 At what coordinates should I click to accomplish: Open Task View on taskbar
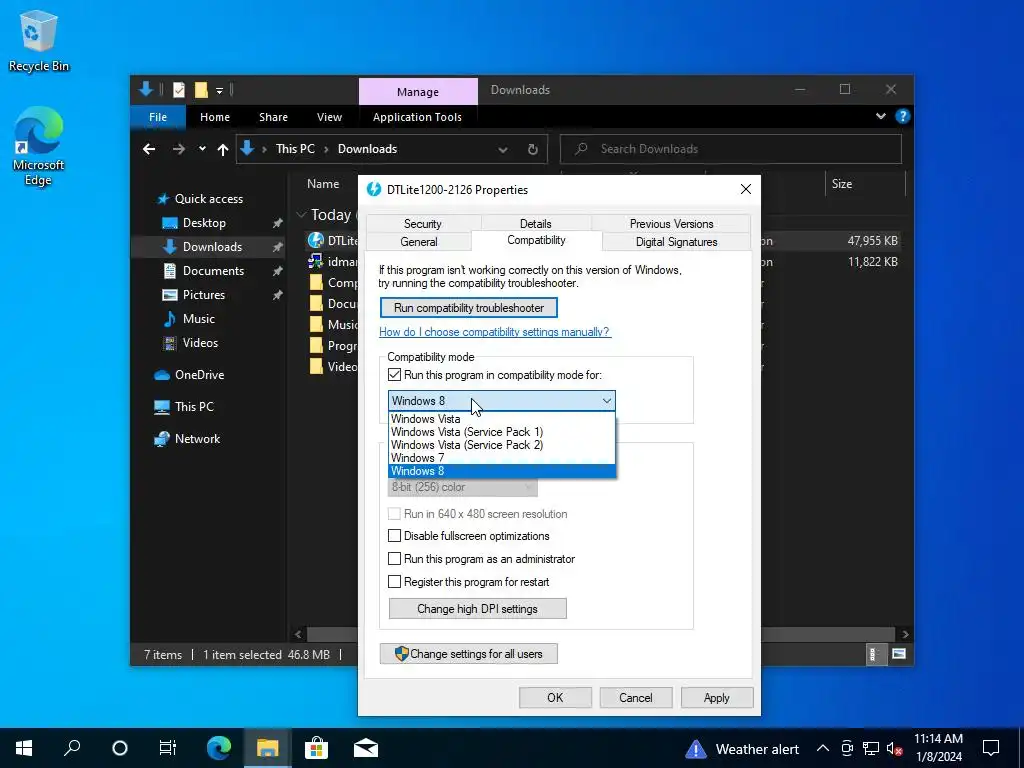pyautogui.click(x=168, y=748)
